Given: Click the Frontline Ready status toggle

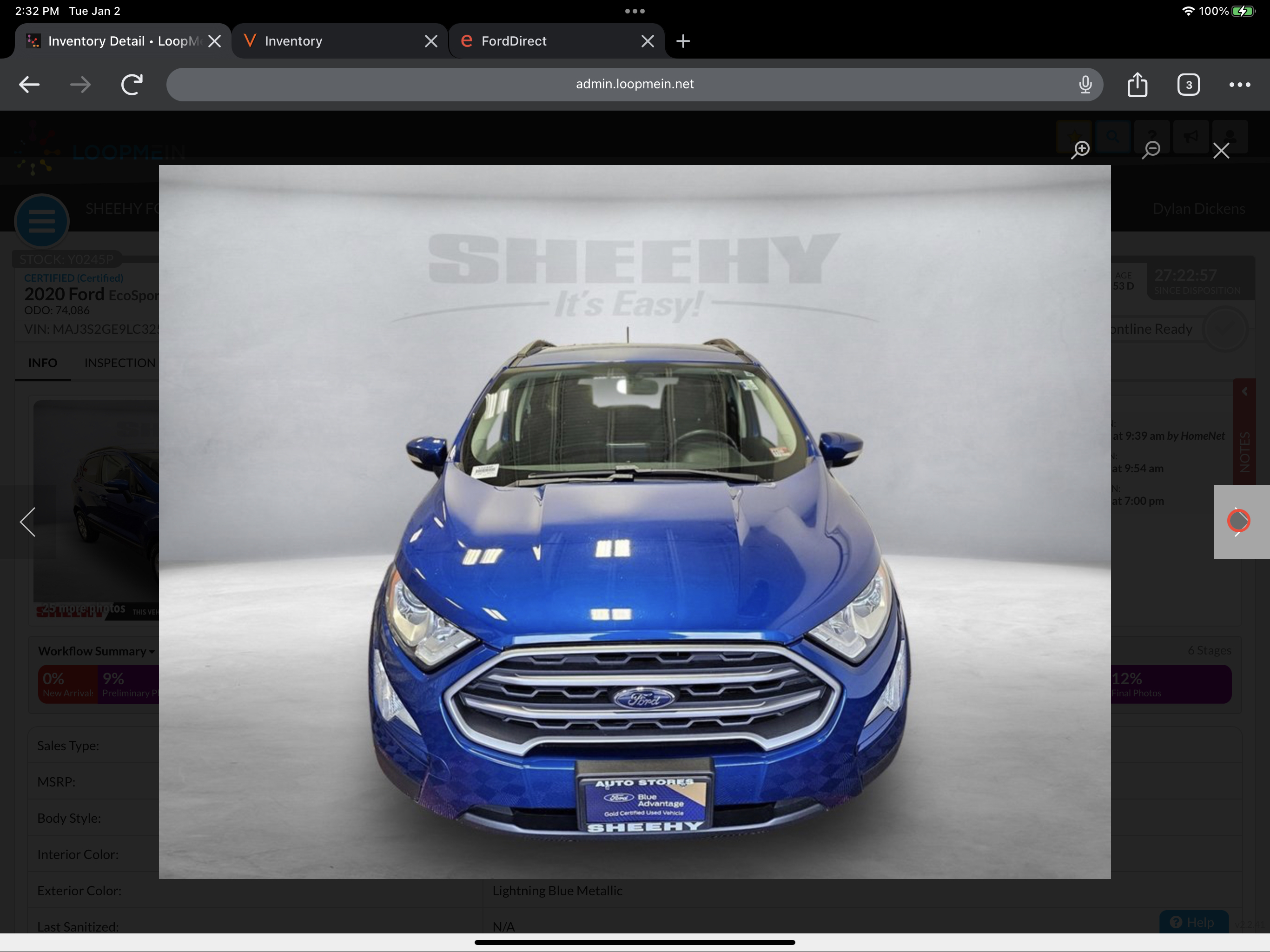Looking at the screenshot, I should click(x=1224, y=329).
